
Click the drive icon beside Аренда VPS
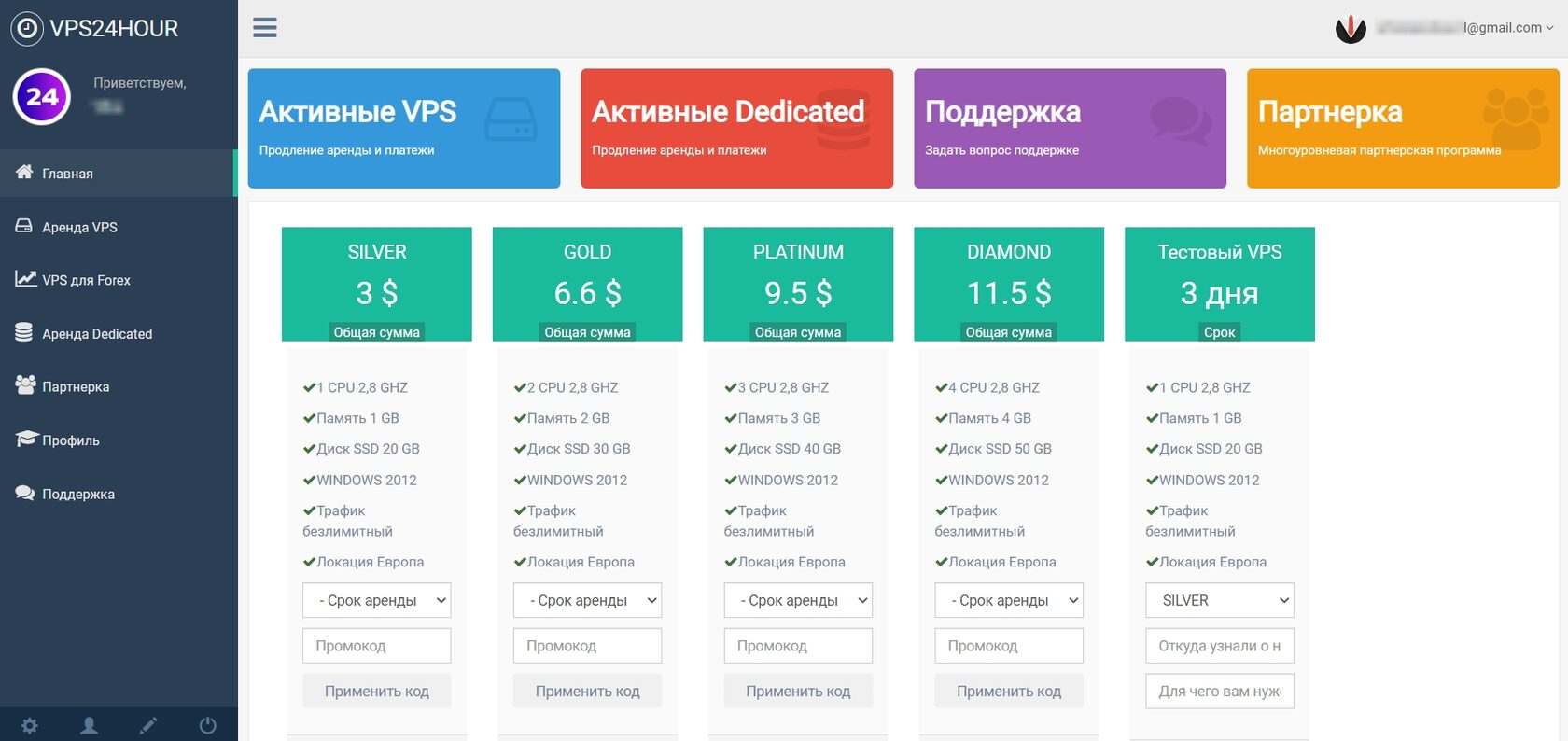(x=24, y=226)
